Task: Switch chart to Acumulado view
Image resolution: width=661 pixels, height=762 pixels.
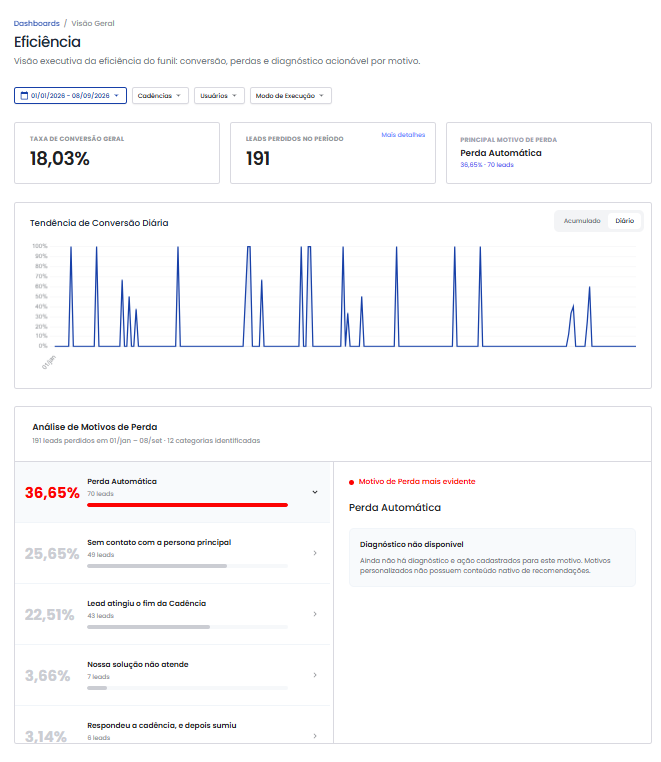Action: pos(582,221)
